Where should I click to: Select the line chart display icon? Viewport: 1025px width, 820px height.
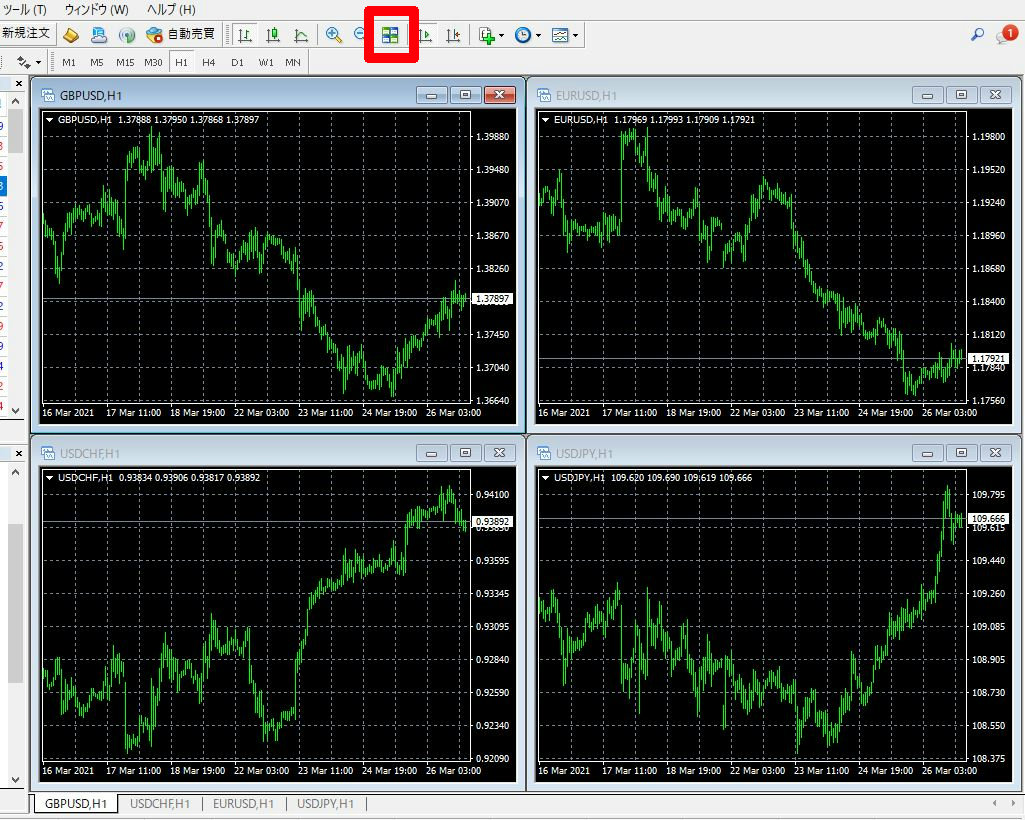tap(300, 34)
